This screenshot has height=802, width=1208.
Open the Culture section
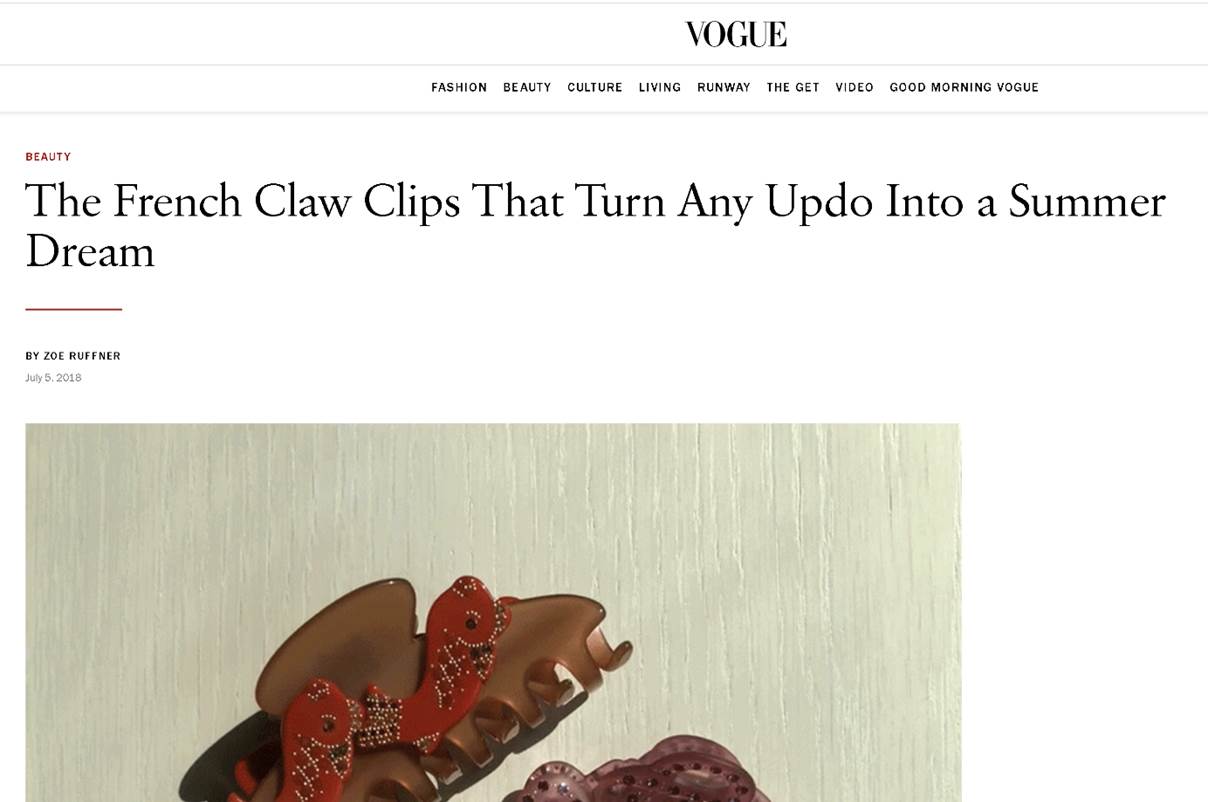click(x=595, y=88)
